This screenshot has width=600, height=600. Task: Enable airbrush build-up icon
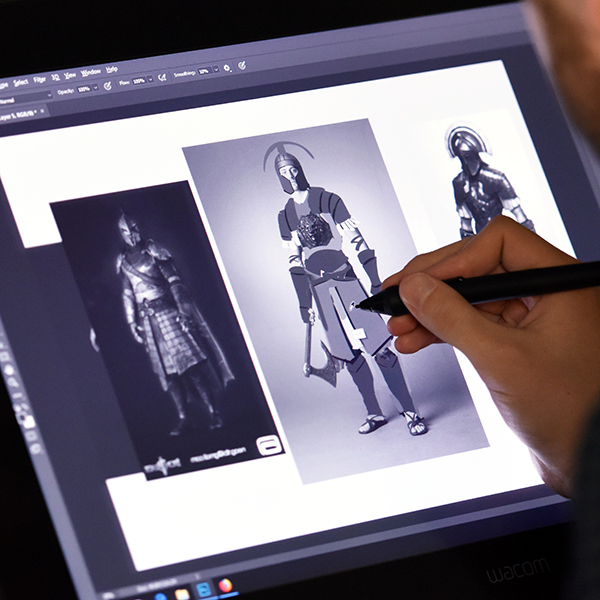[x=162, y=78]
